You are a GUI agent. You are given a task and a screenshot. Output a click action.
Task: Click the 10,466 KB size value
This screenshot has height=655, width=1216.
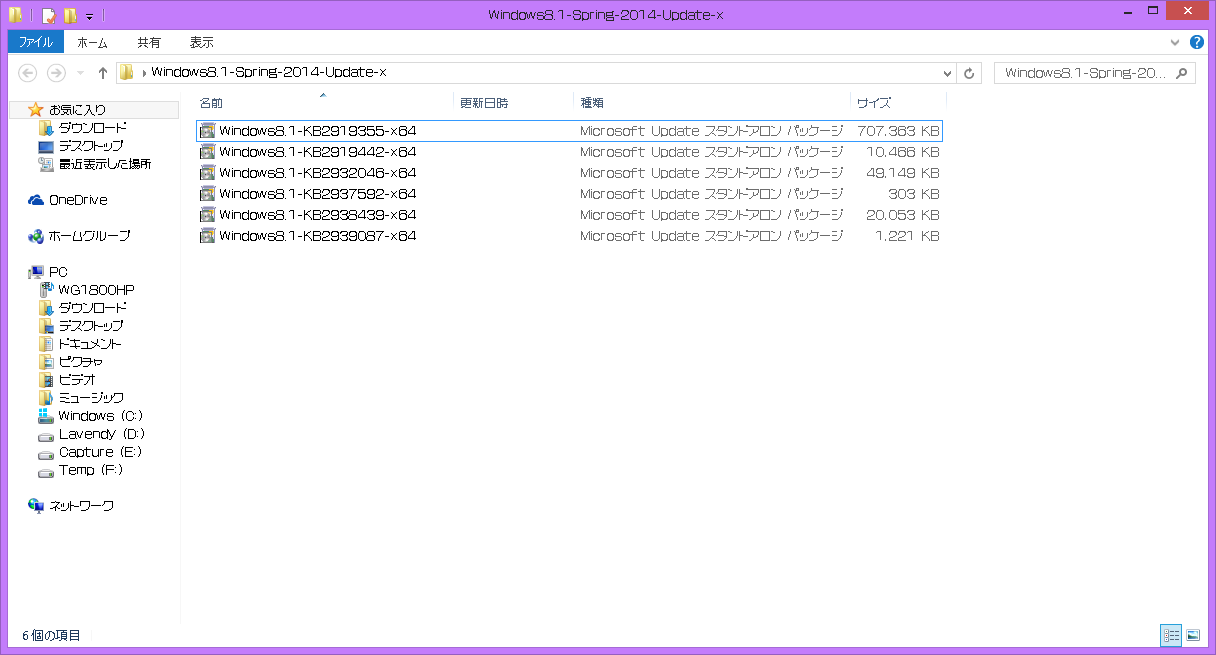[x=903, y=152]
